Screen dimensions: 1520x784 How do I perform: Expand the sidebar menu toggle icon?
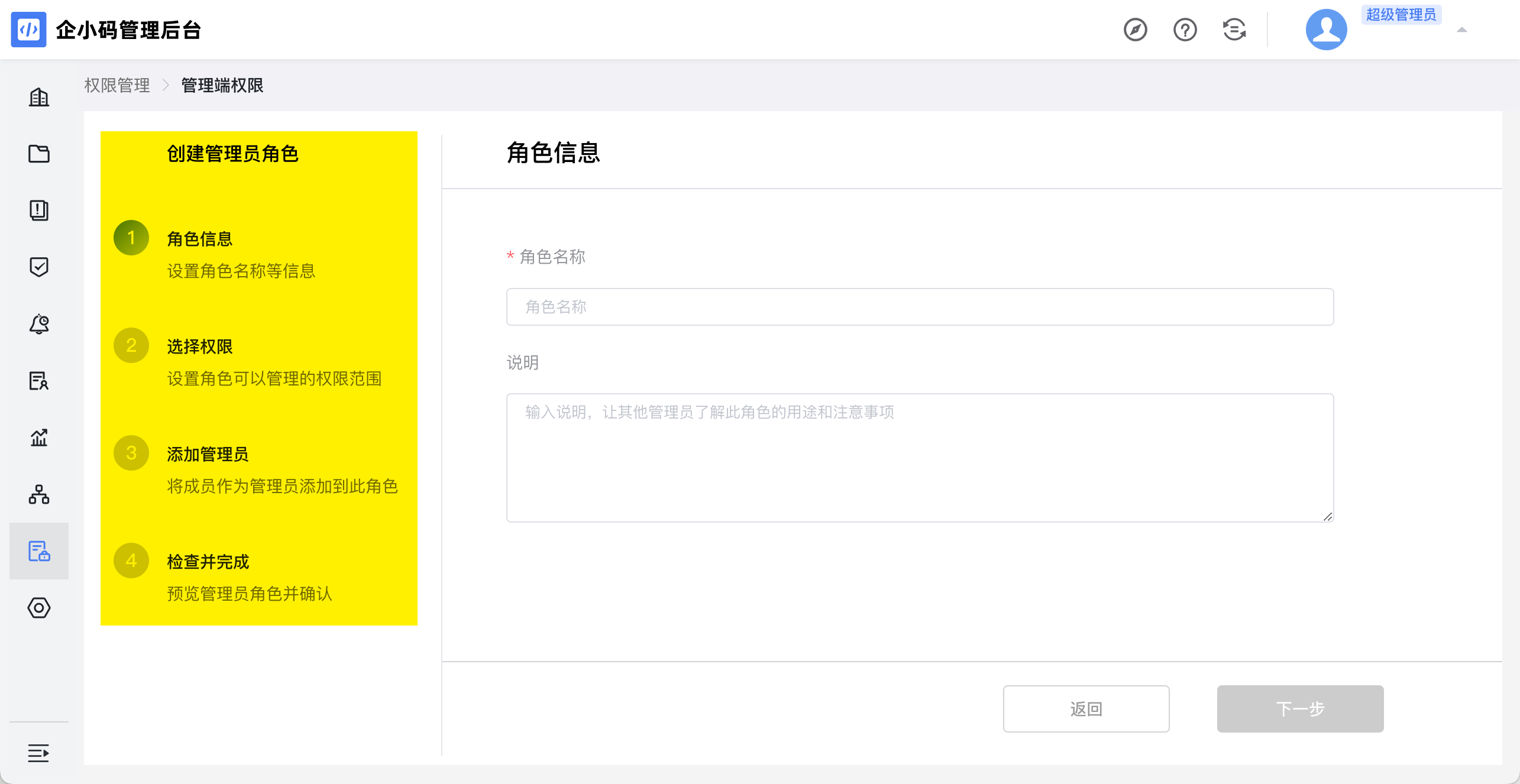[x=39, y=753]
